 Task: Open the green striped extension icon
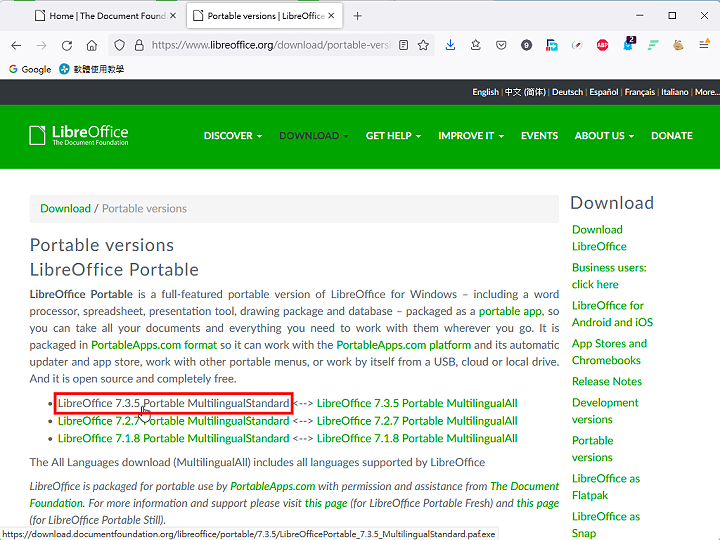click(653, 45)
